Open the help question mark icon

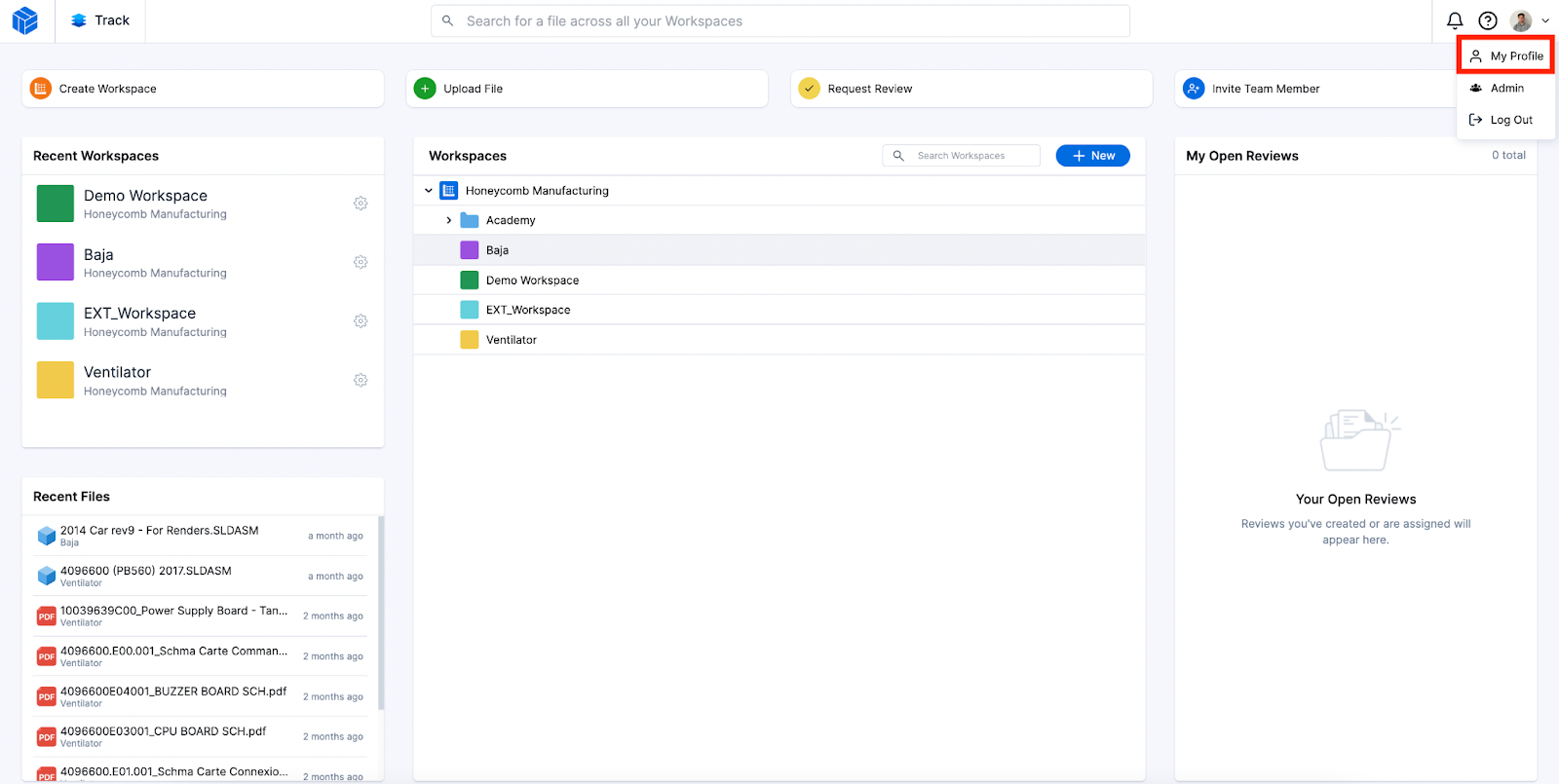pyautogui.click(x=1488, y=20)
